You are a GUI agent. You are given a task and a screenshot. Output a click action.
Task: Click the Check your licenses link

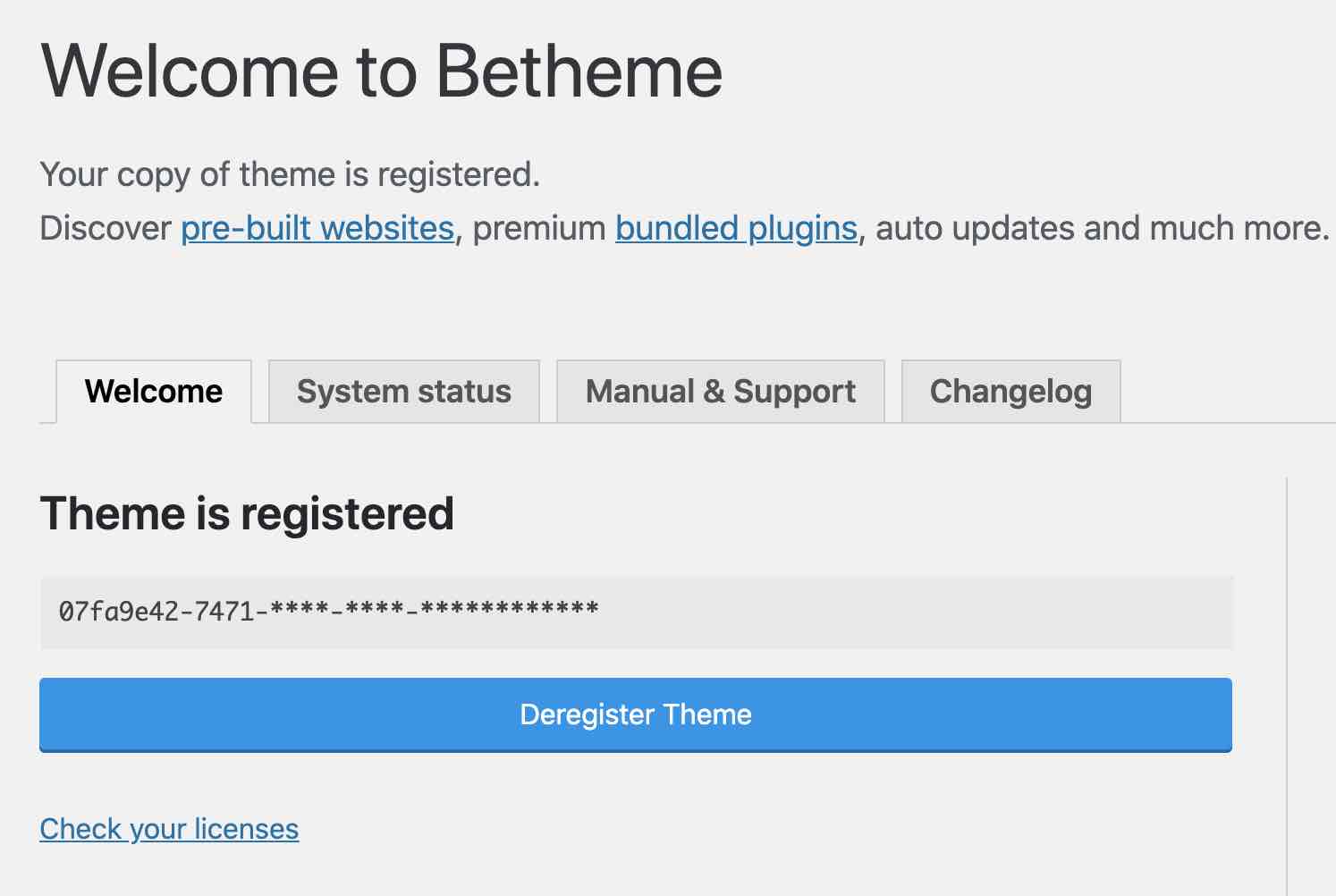click(x=169, y=829)
